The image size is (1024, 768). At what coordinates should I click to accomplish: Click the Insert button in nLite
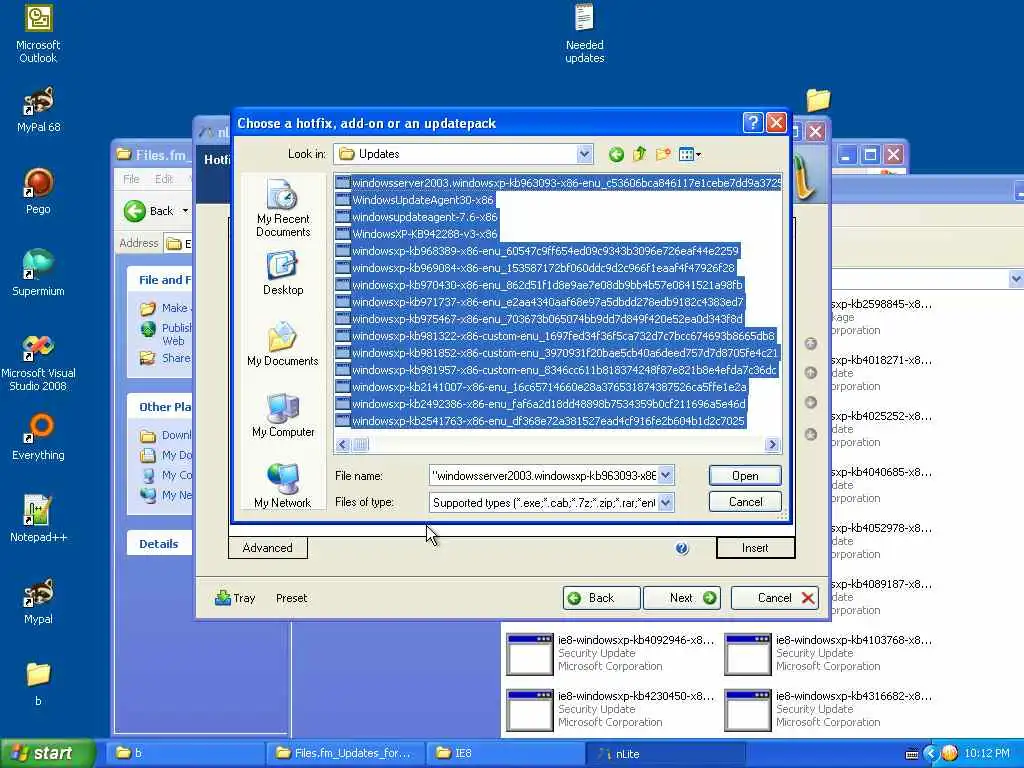[x=756, y=547]
